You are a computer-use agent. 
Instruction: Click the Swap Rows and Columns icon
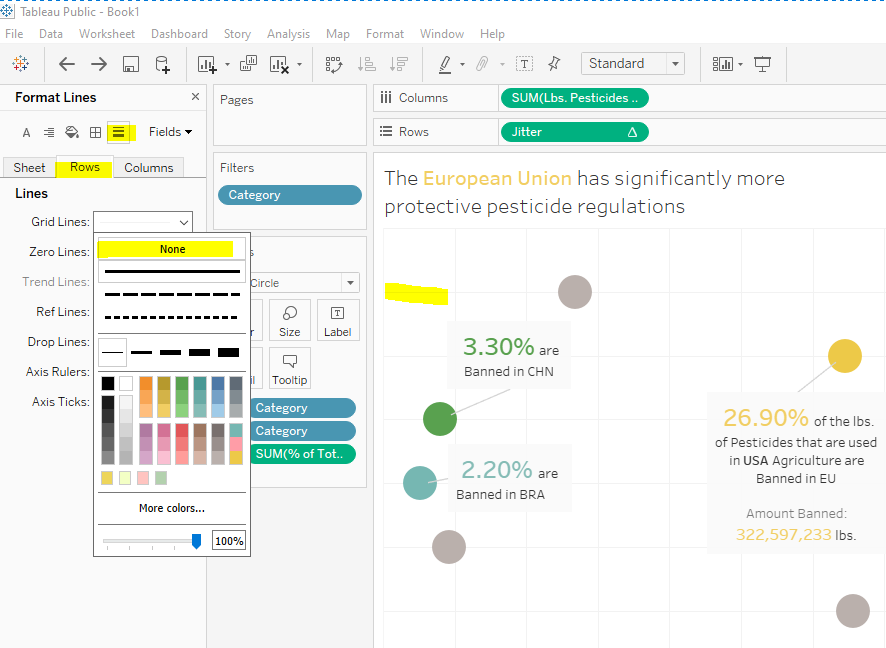tap(334, 64)
